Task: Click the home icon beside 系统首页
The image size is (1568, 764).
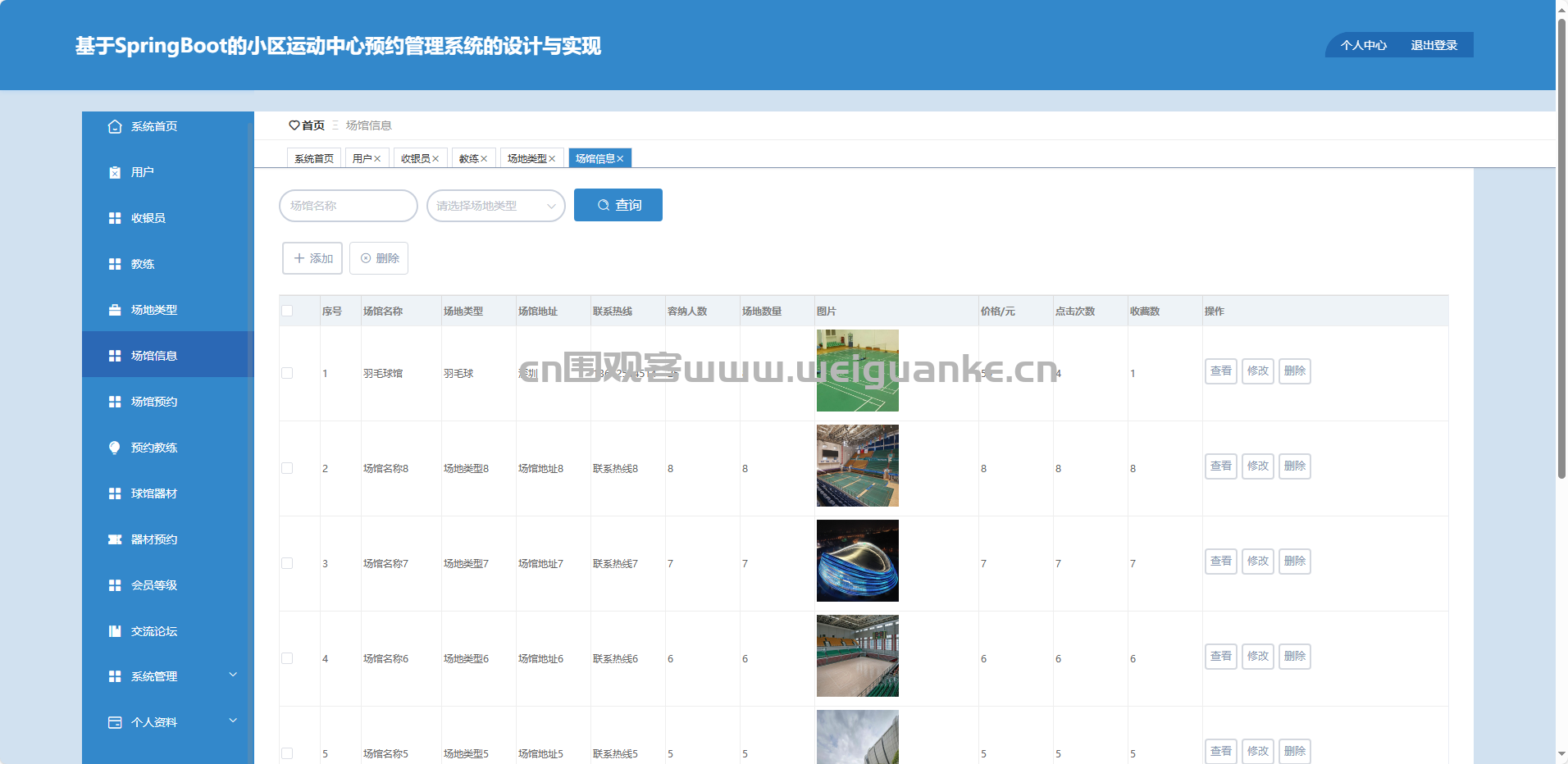Action: tap(115, 126)
